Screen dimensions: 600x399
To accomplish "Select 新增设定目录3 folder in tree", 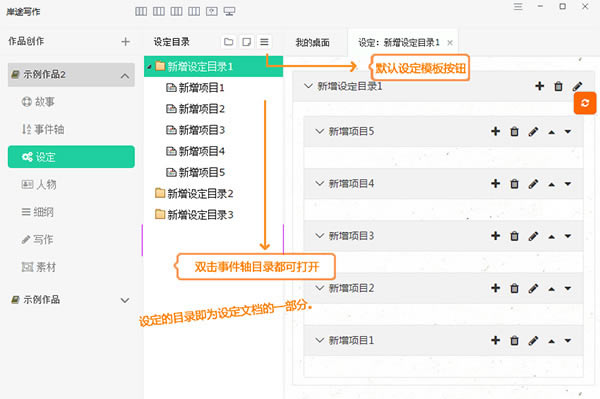I will point(194,215).
